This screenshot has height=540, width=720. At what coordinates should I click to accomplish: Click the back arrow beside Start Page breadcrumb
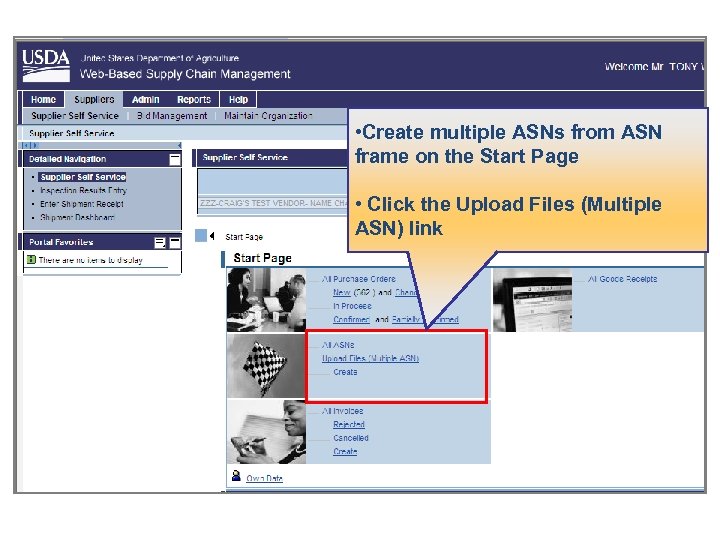point(212,236)
